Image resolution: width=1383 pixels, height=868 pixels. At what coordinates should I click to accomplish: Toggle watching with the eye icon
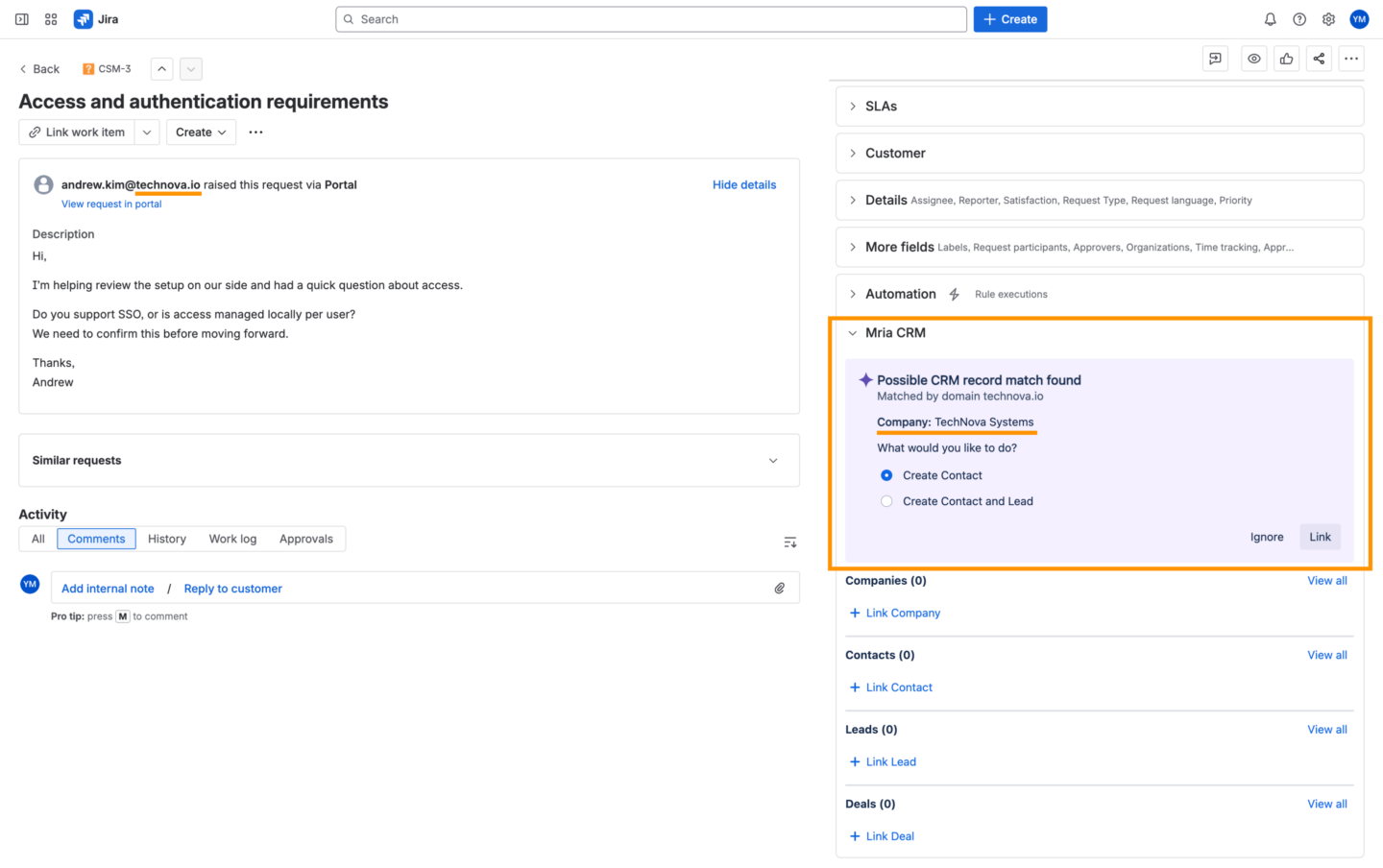pyautogui.click(x=1253, y=59)
